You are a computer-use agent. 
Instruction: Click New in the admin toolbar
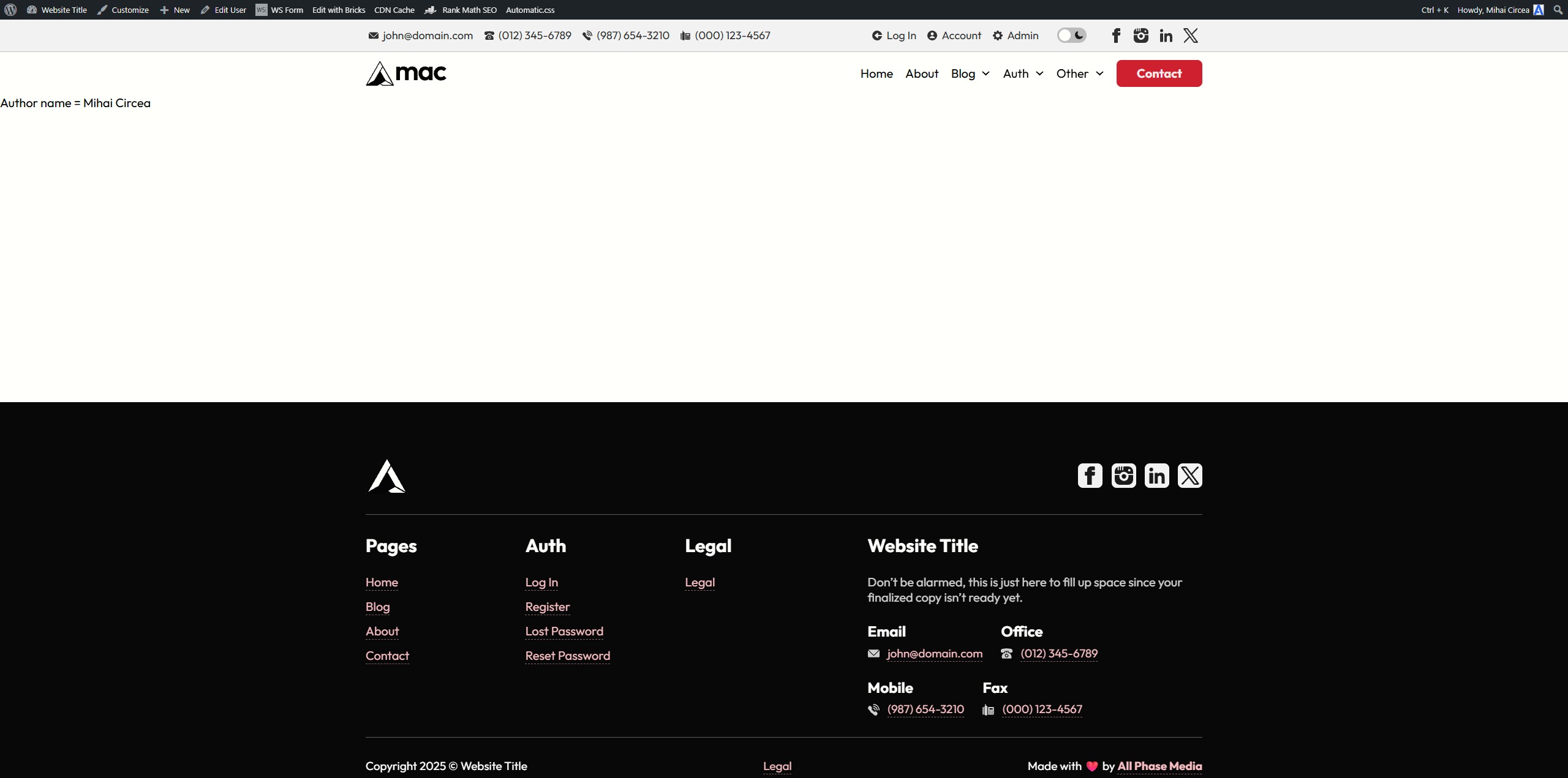(x=175, y=10)
